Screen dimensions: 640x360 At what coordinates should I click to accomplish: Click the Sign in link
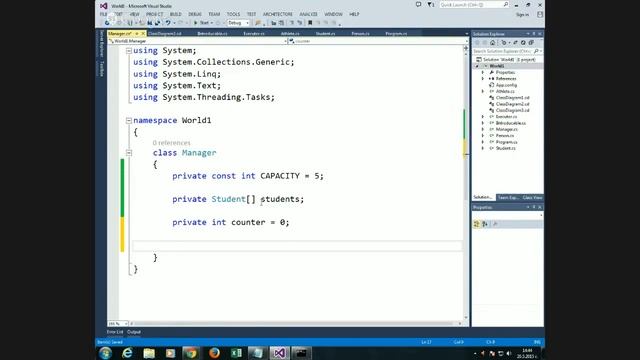tap(522, 15)
